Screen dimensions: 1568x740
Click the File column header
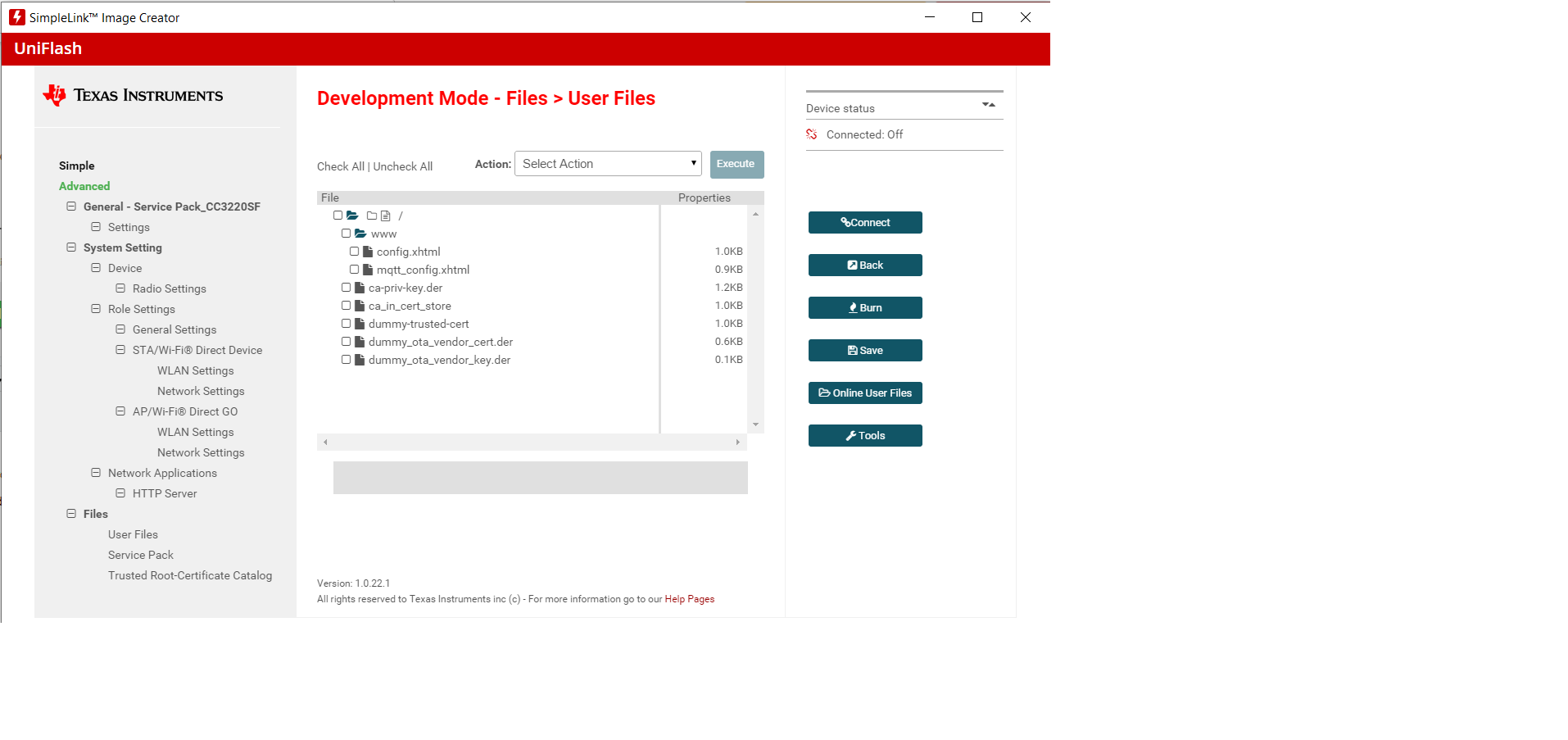(x=330, y=197)
